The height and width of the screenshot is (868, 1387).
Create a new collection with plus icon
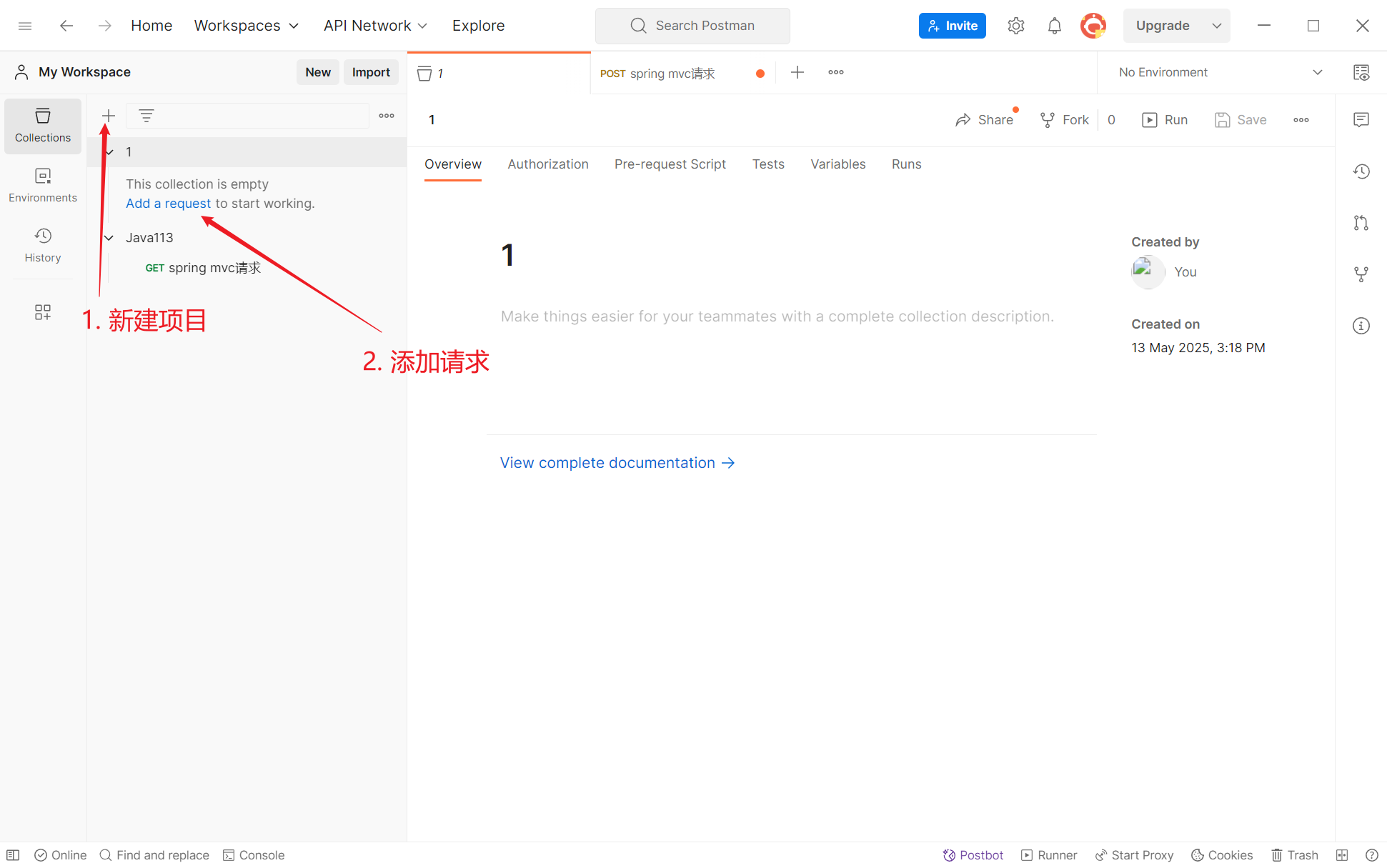click(109, 116)
